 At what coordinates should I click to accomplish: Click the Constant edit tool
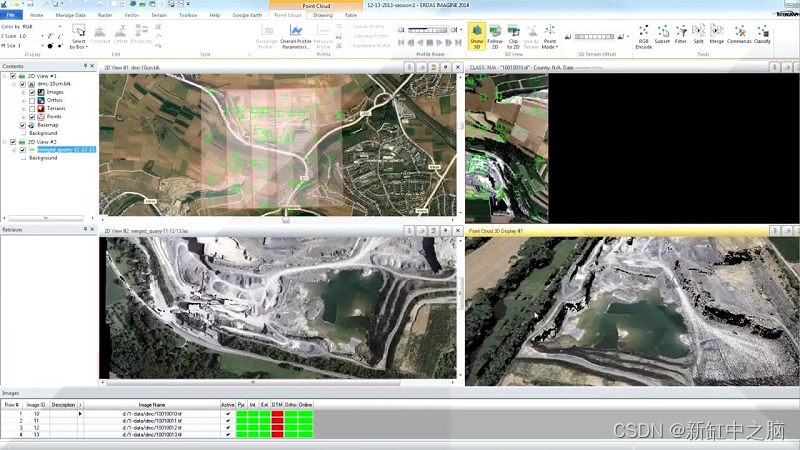coord(100,34)
